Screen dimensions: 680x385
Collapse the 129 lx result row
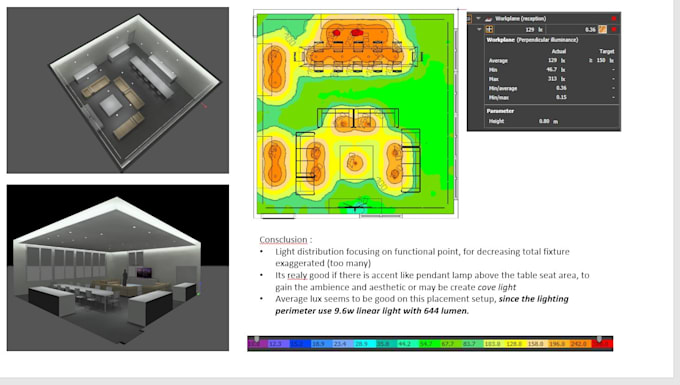coord(479,29)
